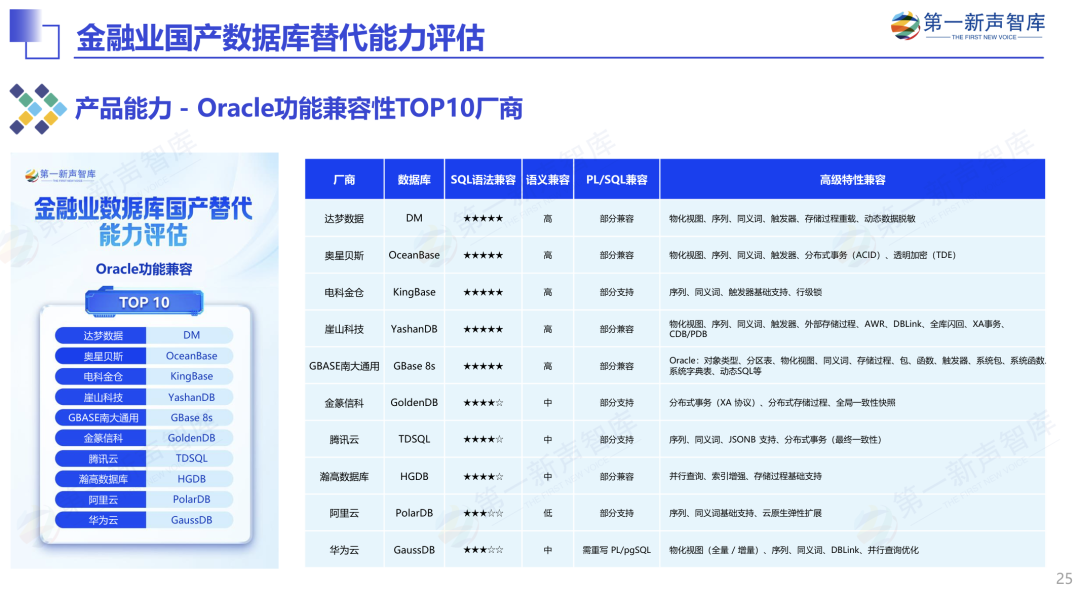Click 部分支持 cell in the 电科金仓 table row
The width and height of the screenshot is (1080, 591).
pos(616,292)
